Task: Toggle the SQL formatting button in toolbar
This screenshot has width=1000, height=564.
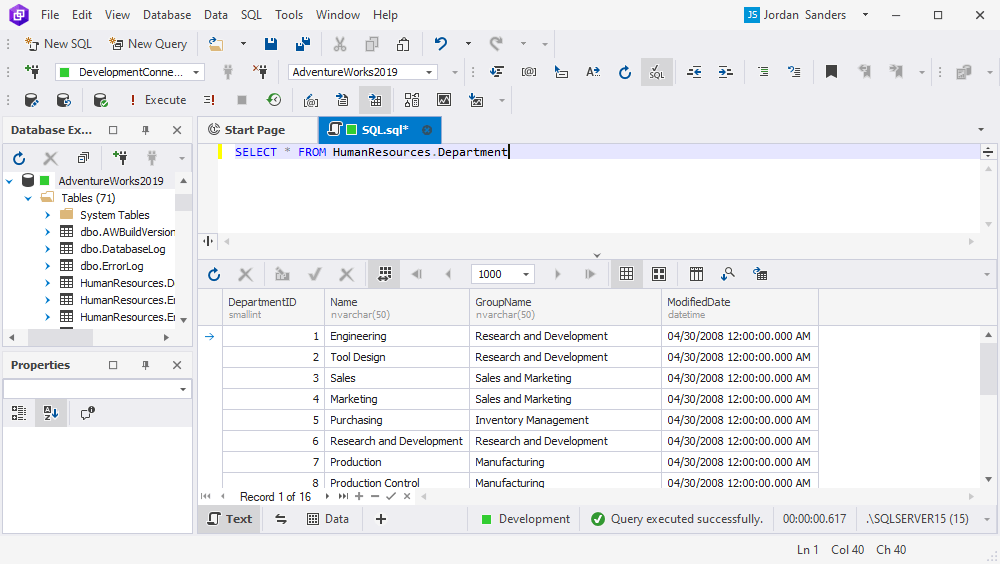Action: click(x=657, y=72)
